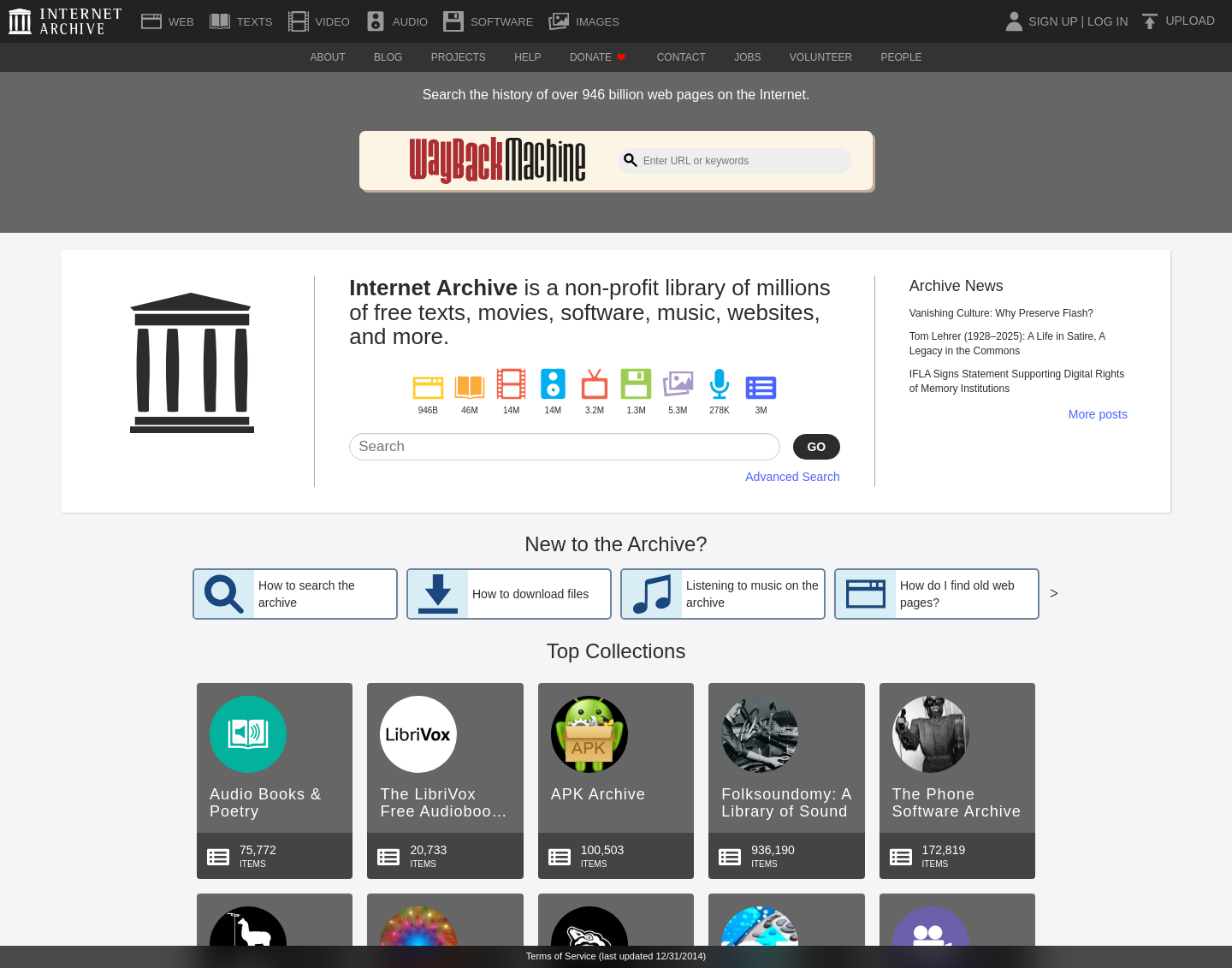Open the Images picture icon

click(x=559, y=21)
